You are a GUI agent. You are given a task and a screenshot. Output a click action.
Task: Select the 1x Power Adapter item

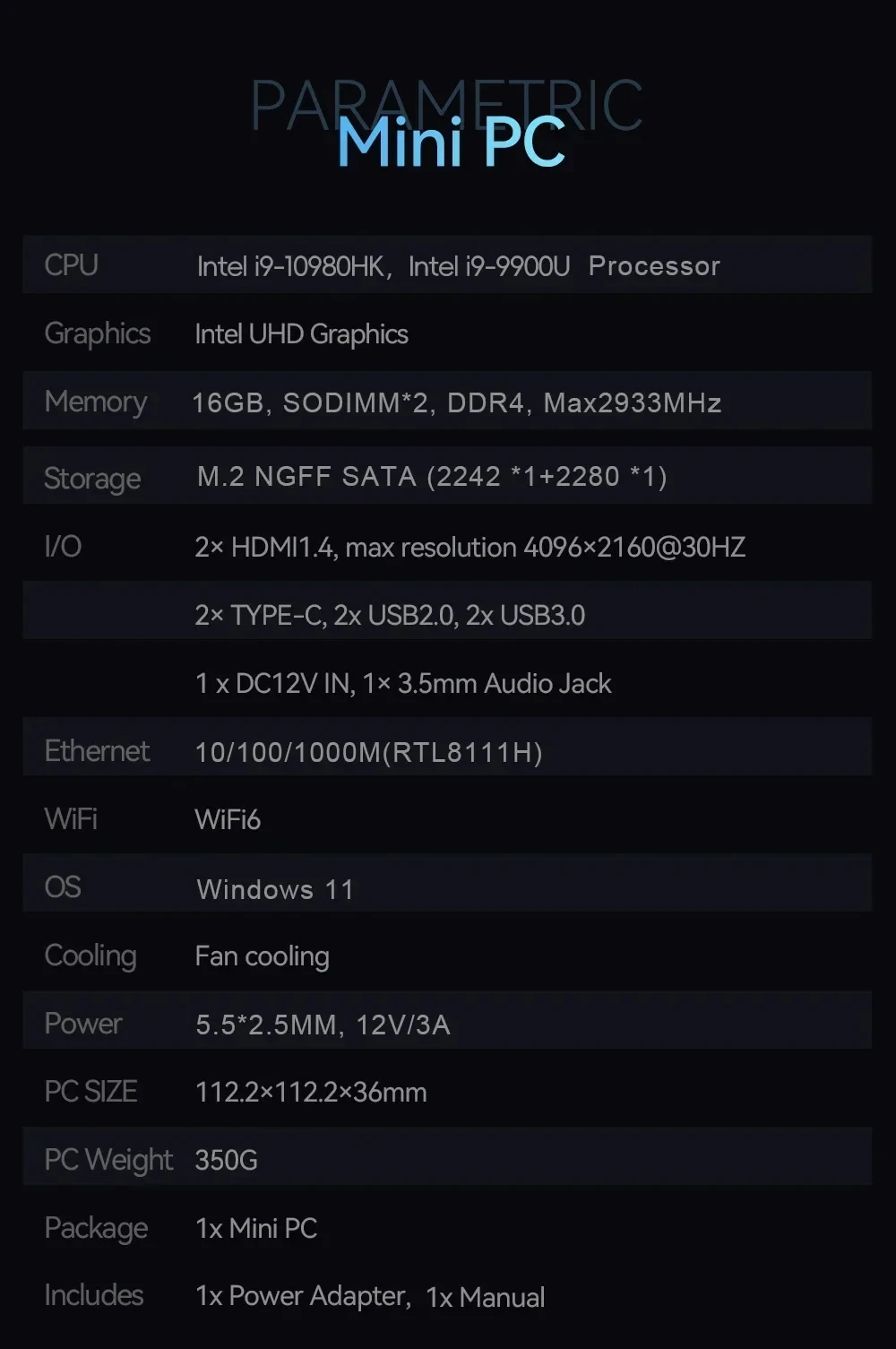(303, 1297)
